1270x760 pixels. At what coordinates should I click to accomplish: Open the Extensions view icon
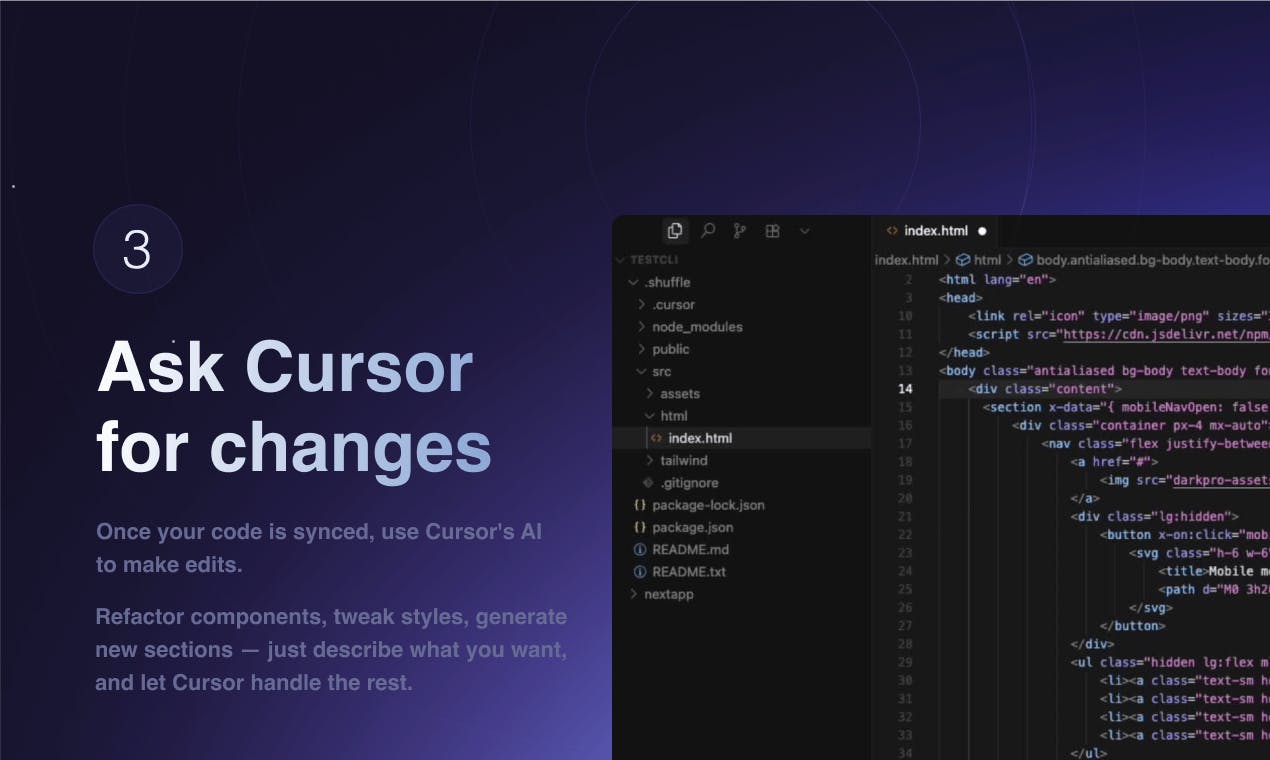[x=772, y=231]
